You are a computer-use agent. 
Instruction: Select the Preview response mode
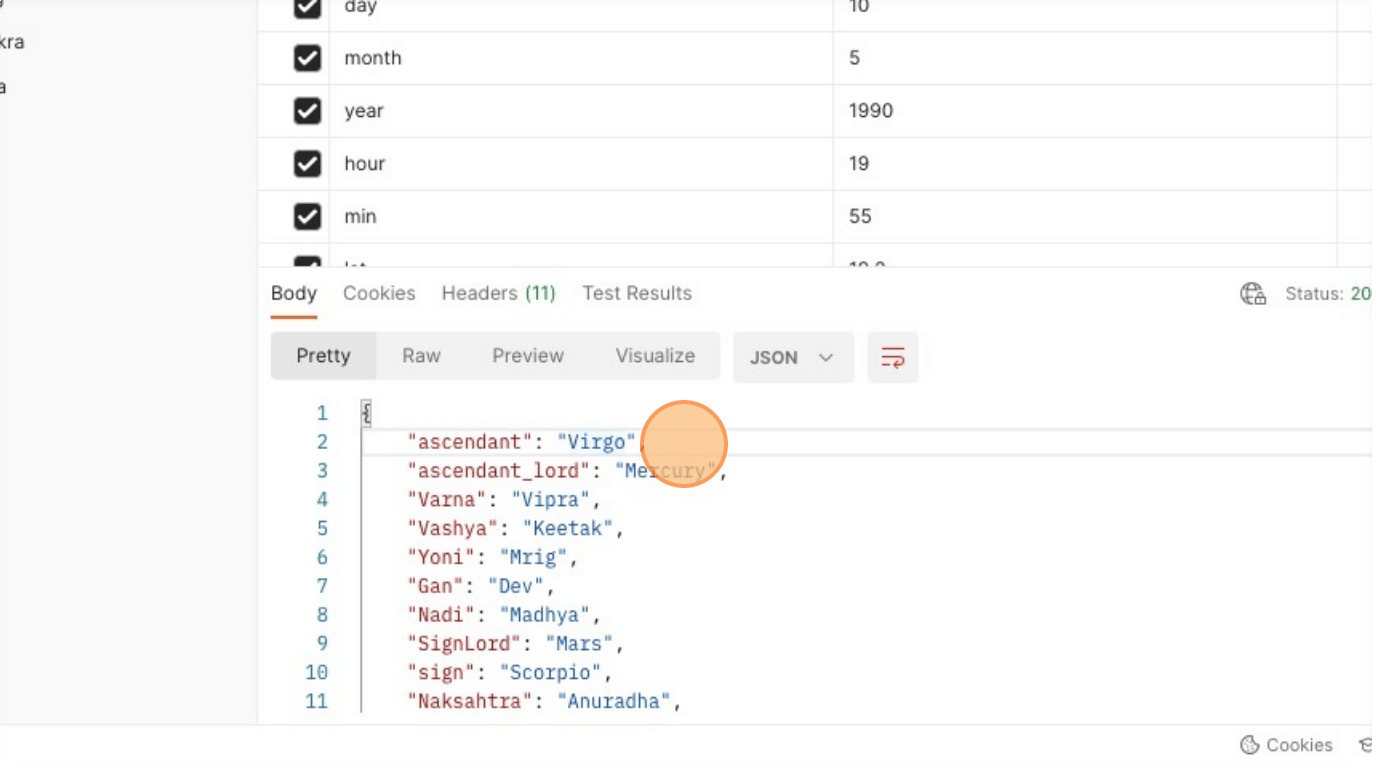click(x=528, y=356)
